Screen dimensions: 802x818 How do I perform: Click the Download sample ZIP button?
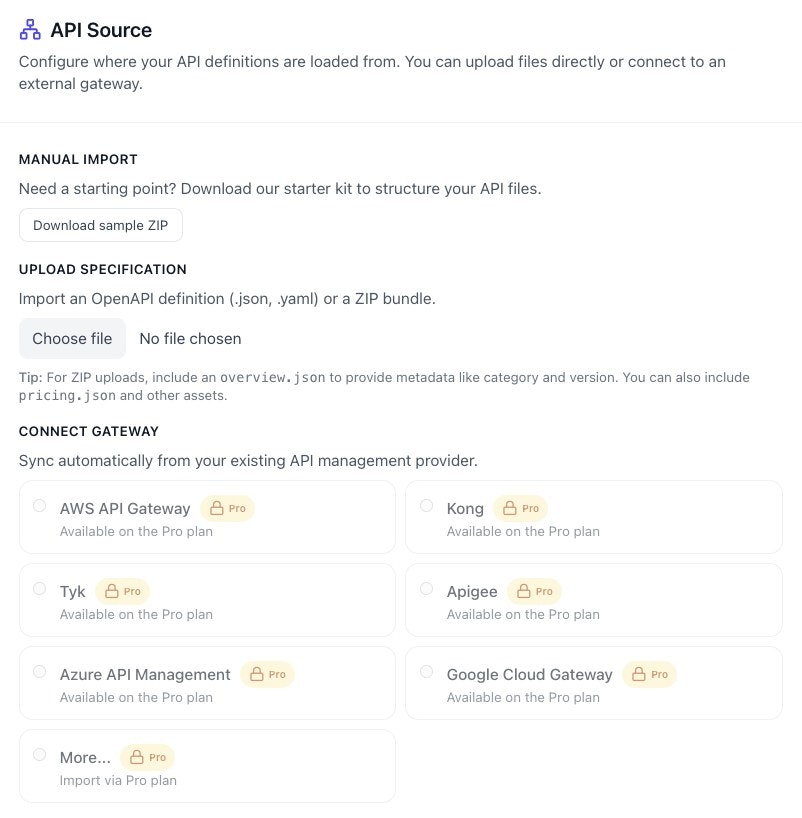[x=100, y=225]
